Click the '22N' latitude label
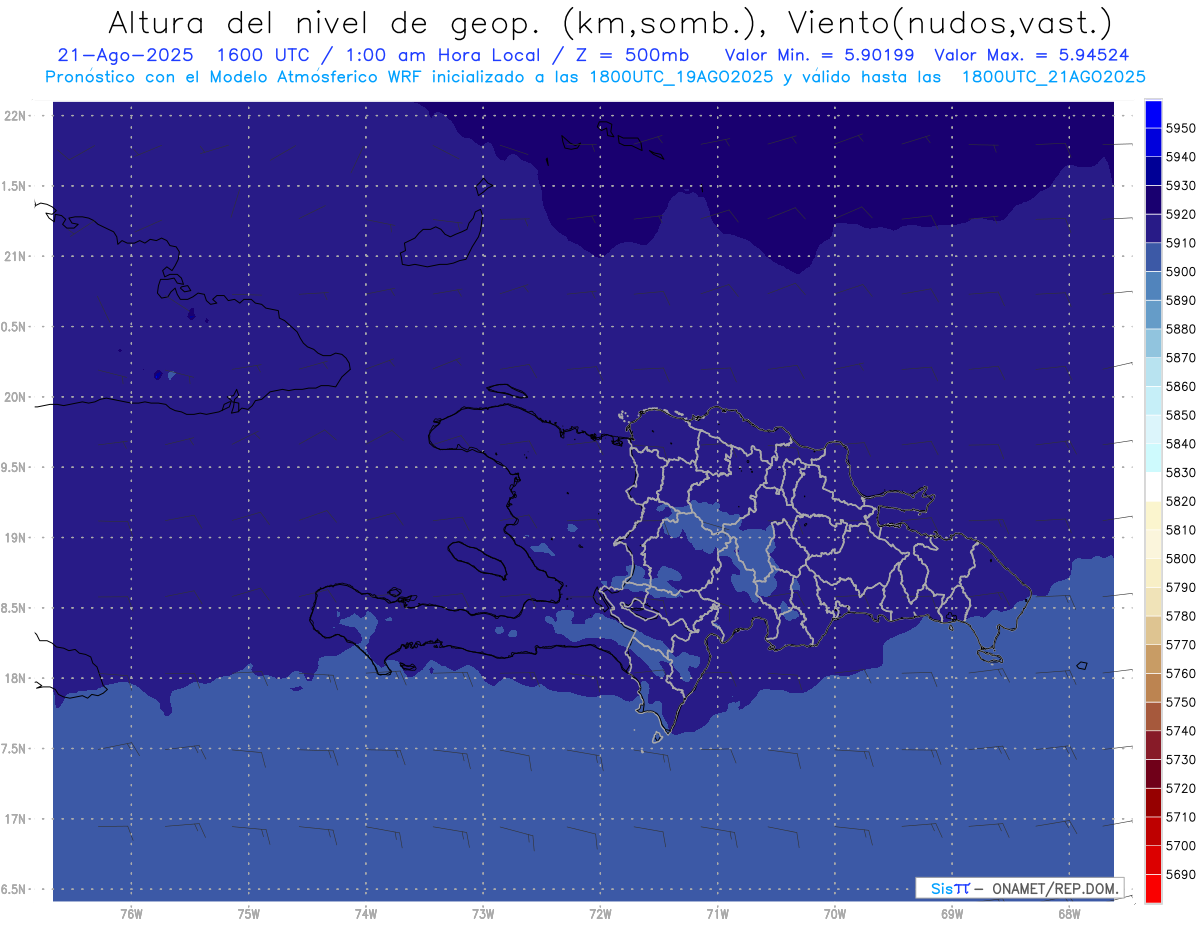 (x=15, y=115)
